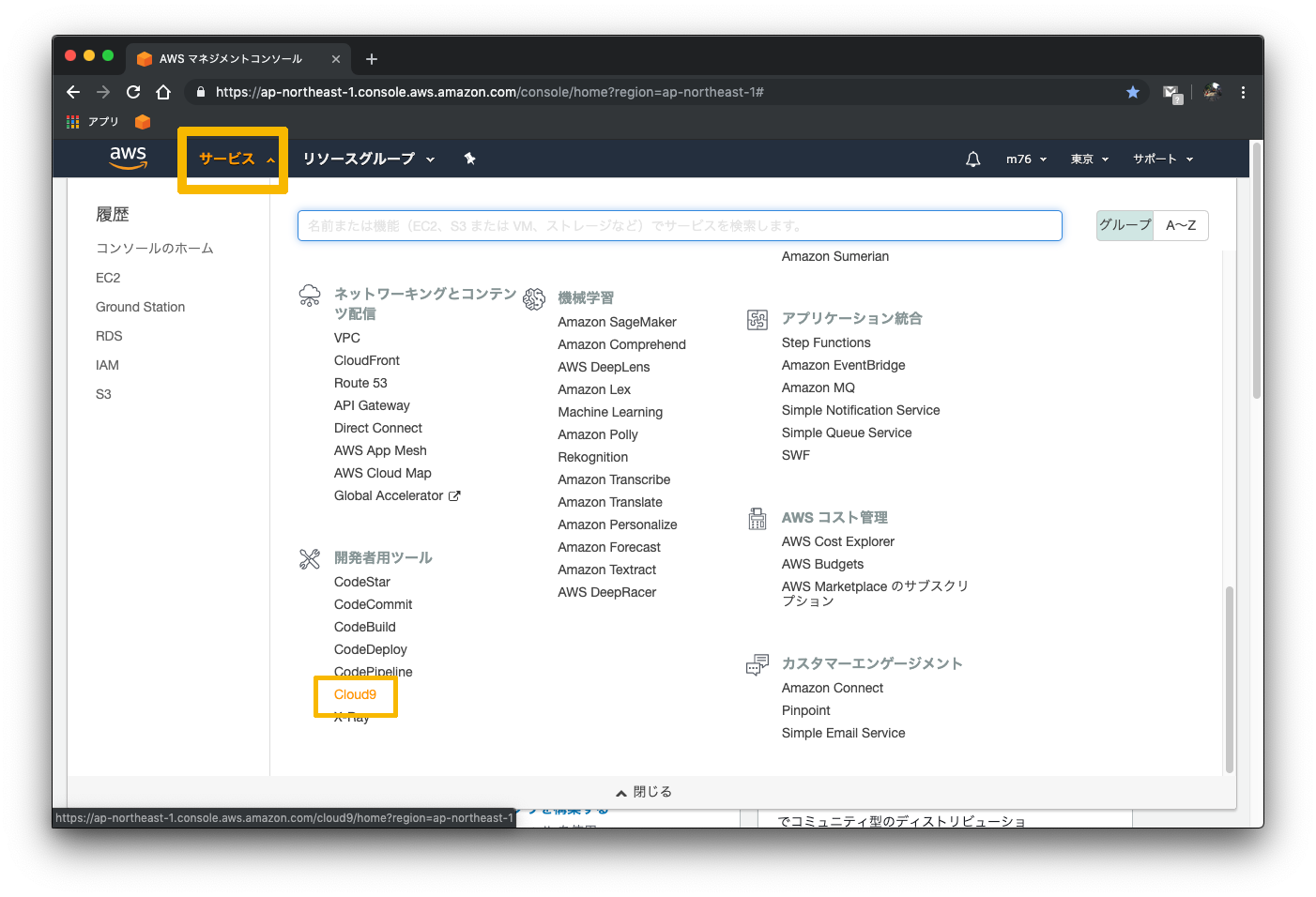This screenshot has width=1316, height=897.
Task: Open Ground Station from history
Action: pos(140,307)
